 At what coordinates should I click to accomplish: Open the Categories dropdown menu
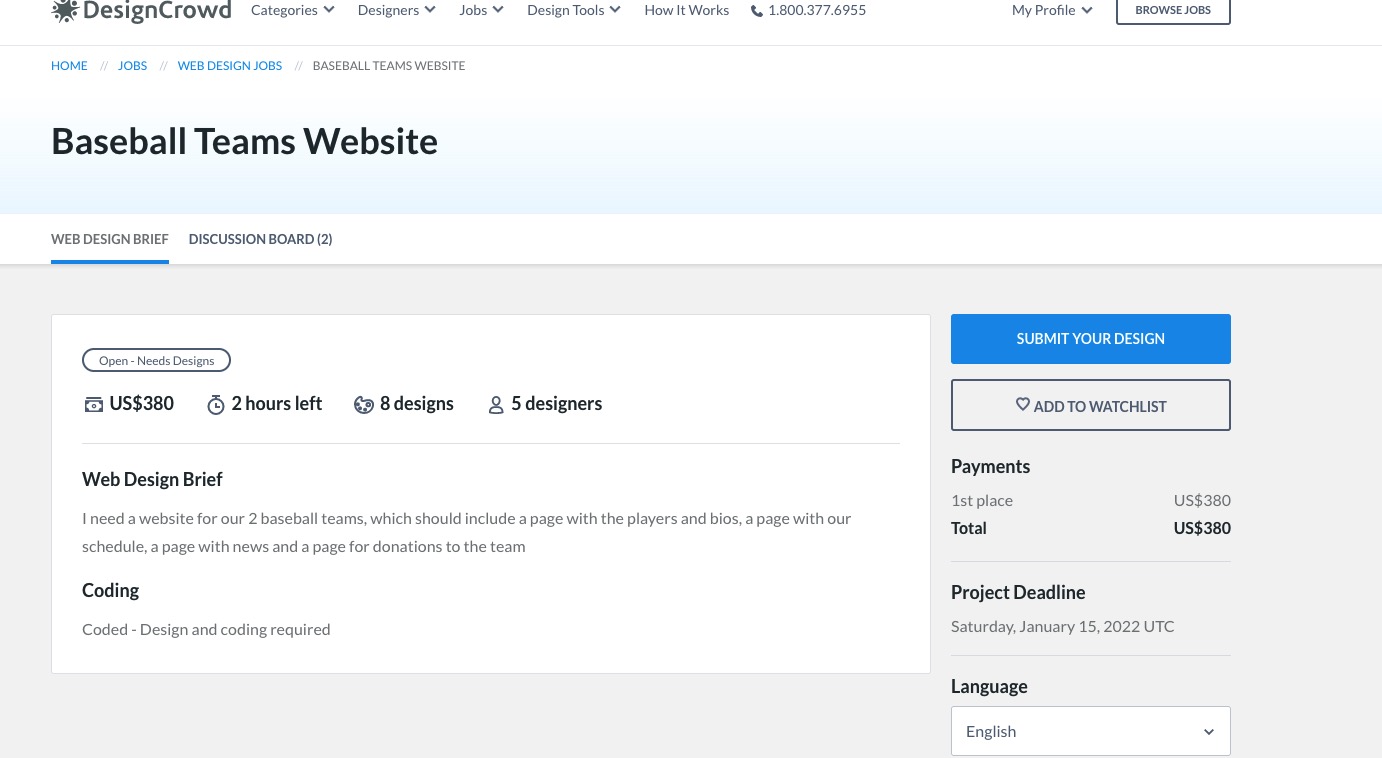(x=293, y=10)
